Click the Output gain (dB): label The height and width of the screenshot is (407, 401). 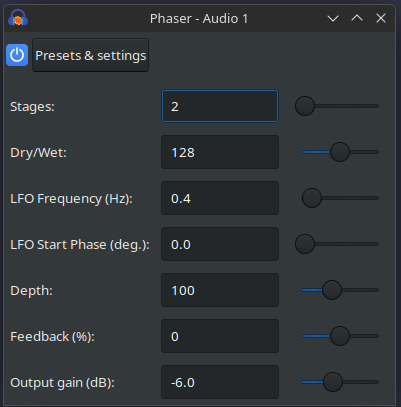62,383
